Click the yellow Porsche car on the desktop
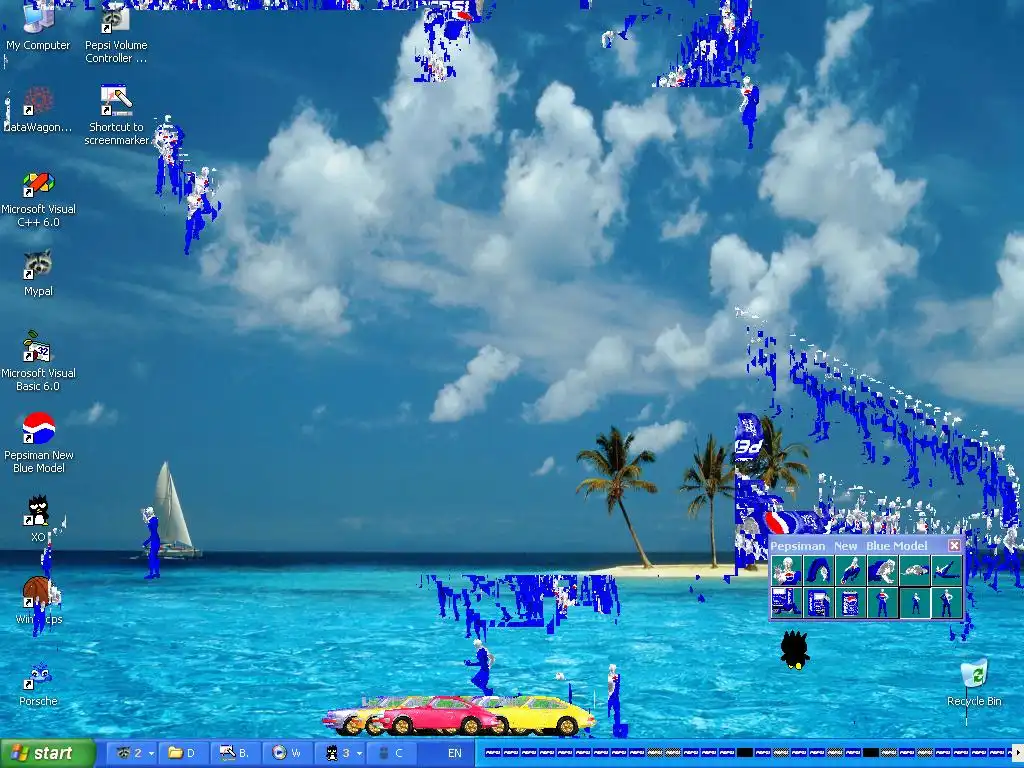 pos(545,715)
